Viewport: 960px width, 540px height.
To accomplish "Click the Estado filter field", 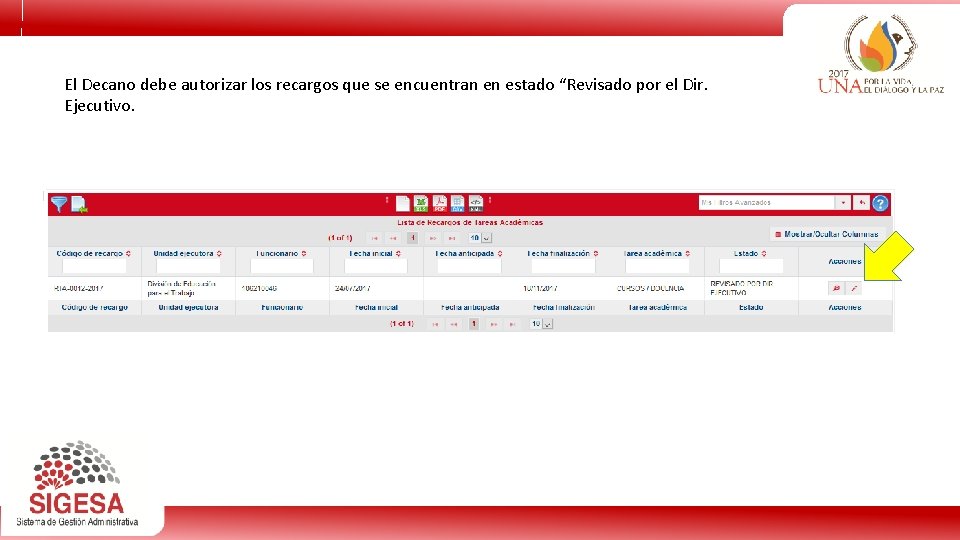I will coord(751,266).
